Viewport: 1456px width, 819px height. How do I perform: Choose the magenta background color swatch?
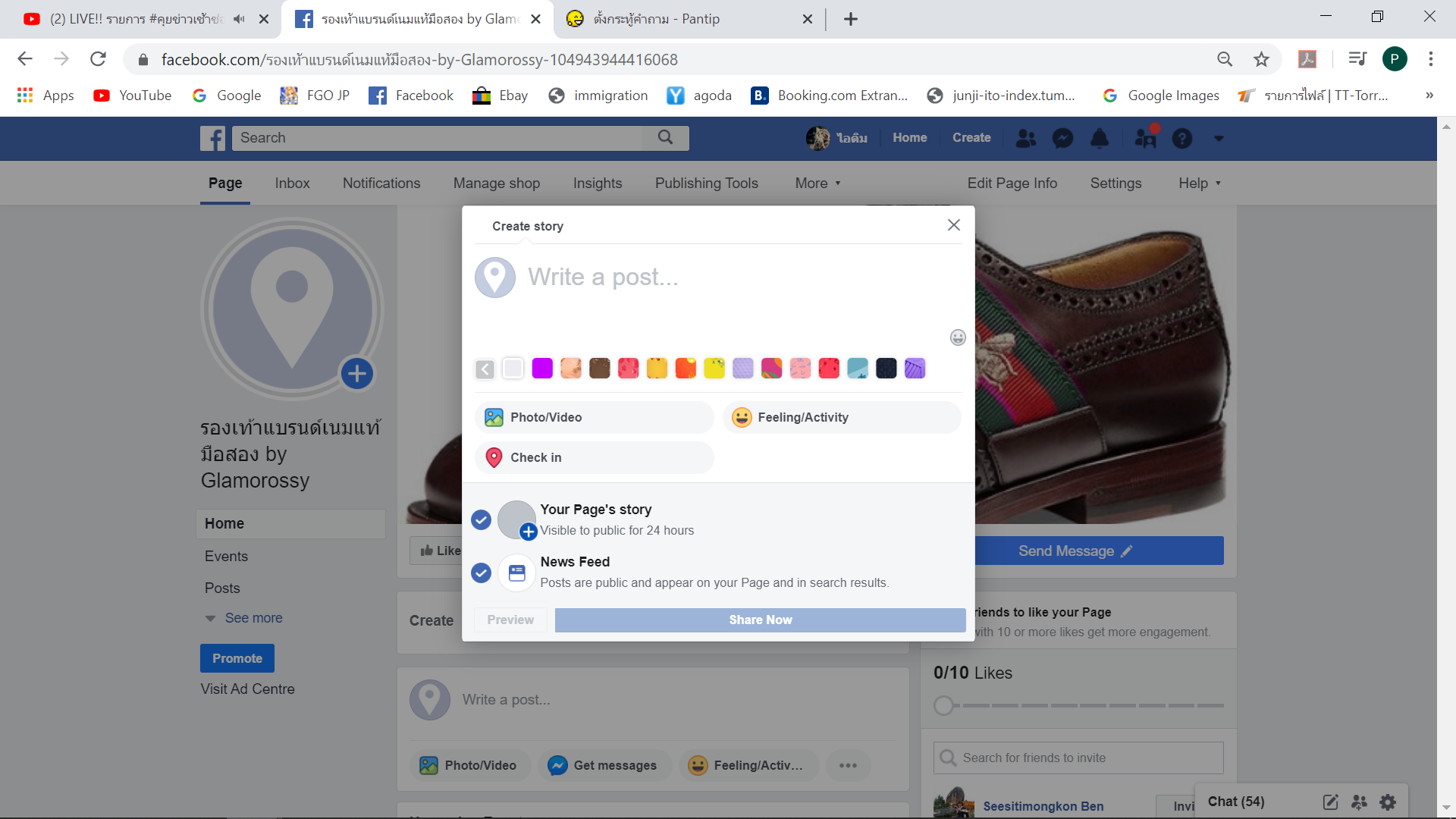[542, 369]
